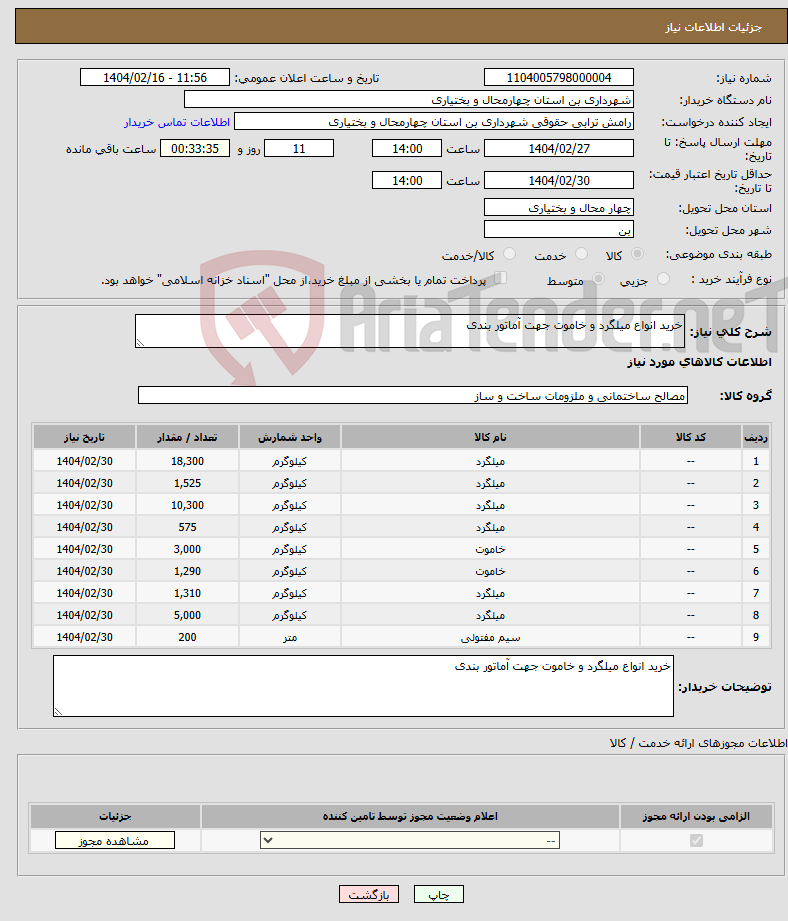Click the announcement date field 1404/02/16 - 11:56
Viewport: 788px width, 921px height.
point(155,78)
